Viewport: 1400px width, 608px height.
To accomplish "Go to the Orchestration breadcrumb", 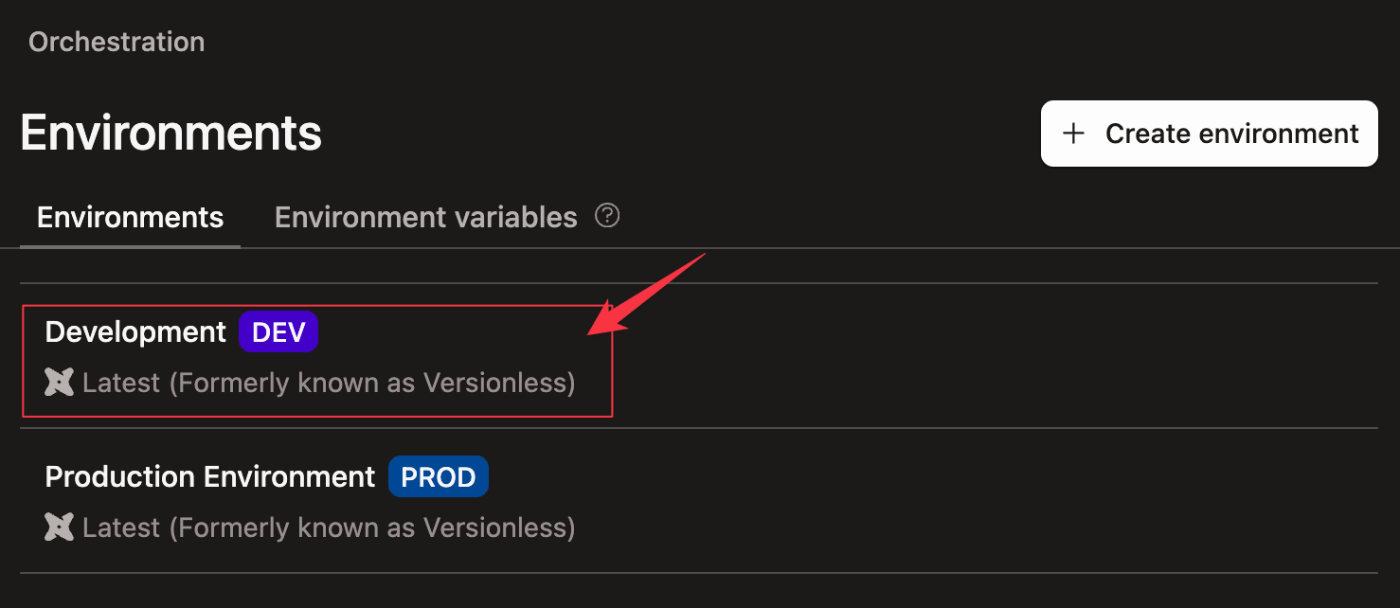I will 117,42.
